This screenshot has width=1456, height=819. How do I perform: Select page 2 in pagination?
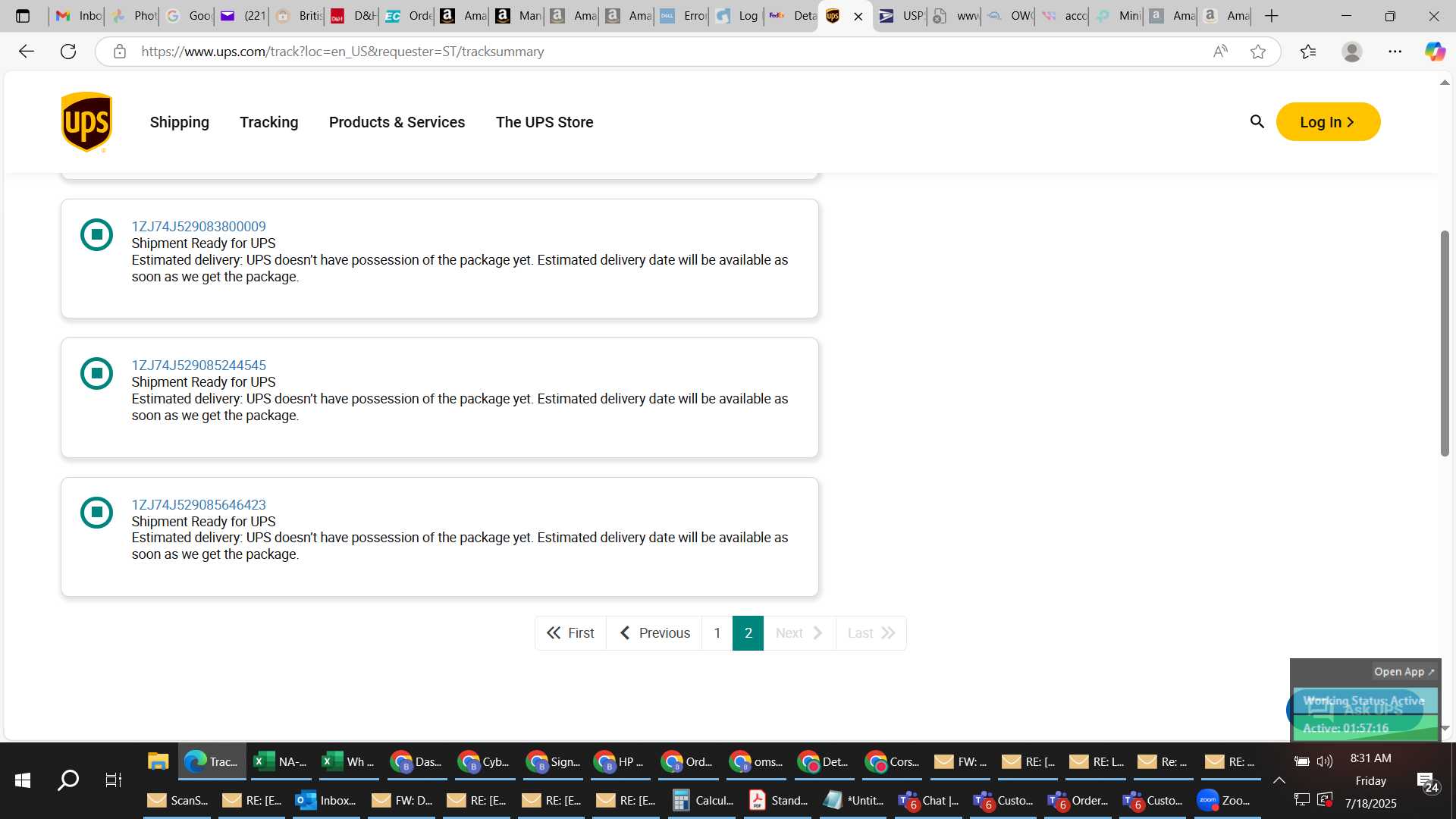click(x=748, y=633)
